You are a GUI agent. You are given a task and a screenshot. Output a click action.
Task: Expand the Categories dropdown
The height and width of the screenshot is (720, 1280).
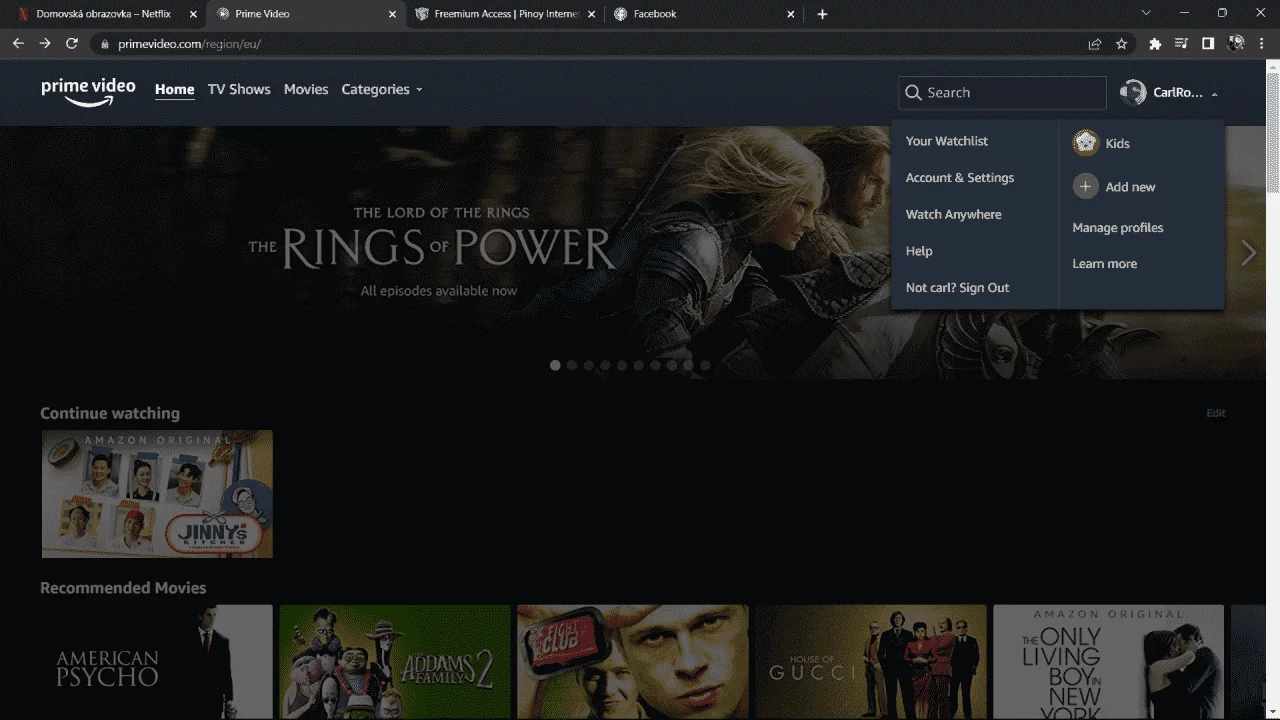[382, 89]
